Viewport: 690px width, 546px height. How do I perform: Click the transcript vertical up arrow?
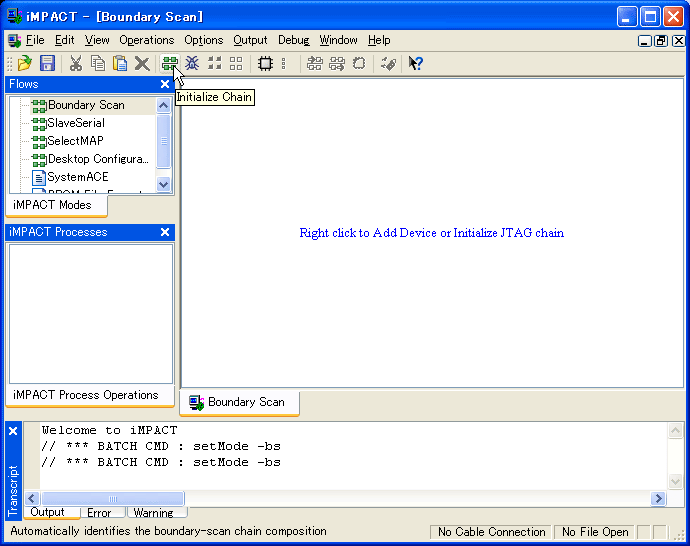(675, 430)
